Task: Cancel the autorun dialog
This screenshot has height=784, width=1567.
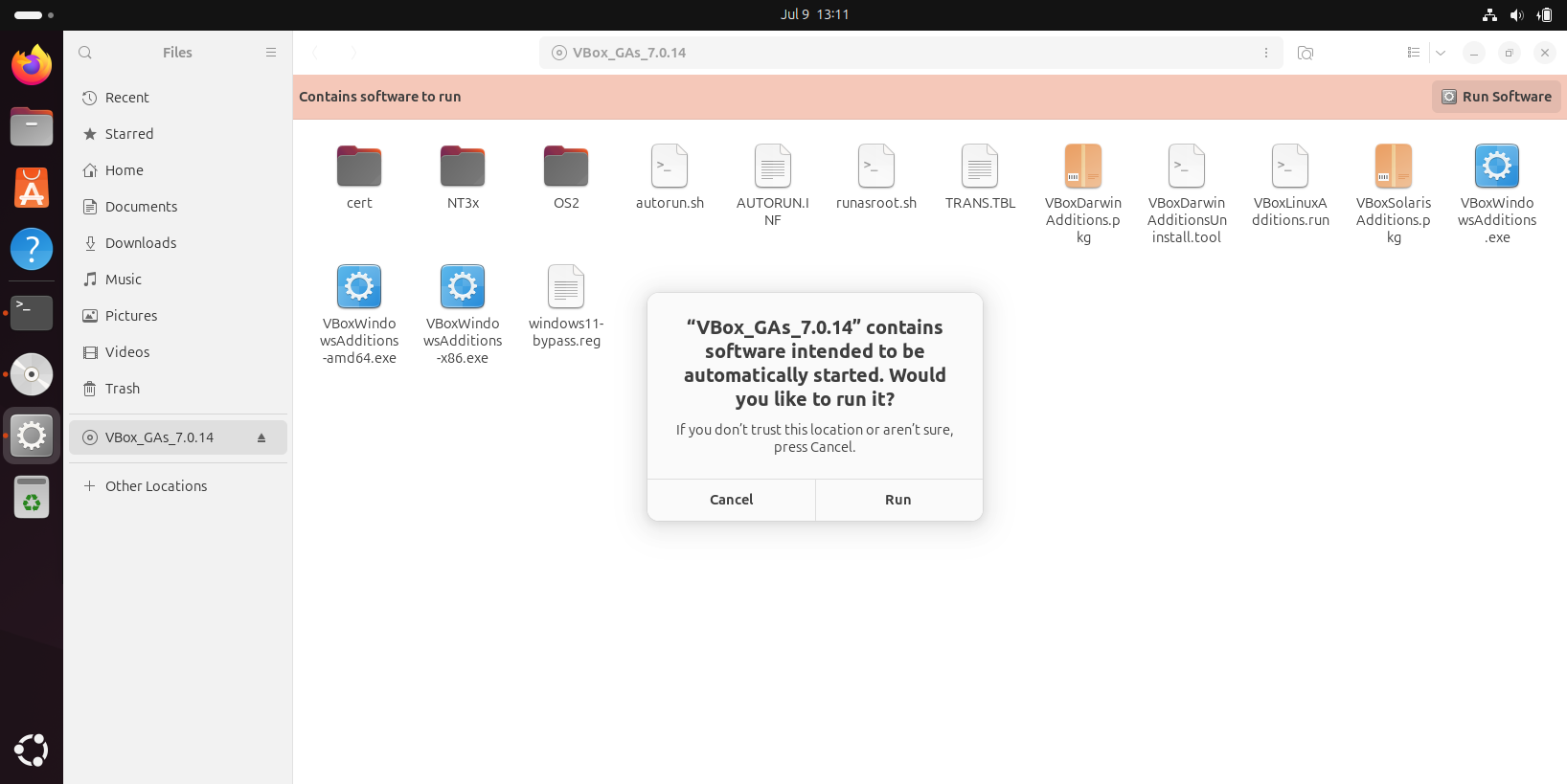Action: point(731,500)
